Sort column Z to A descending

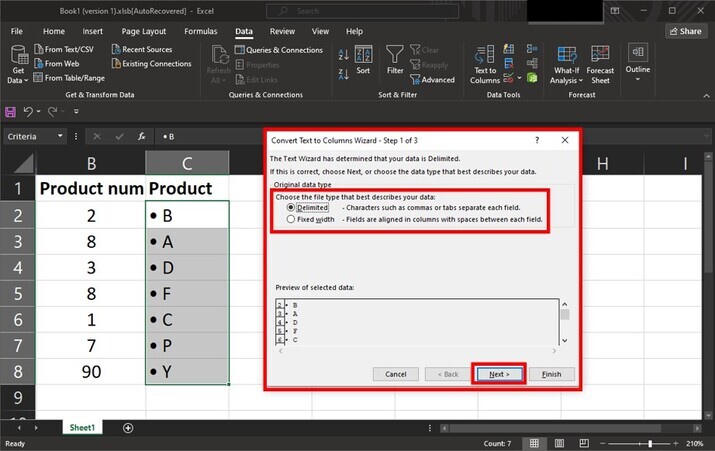coord(343,74)
